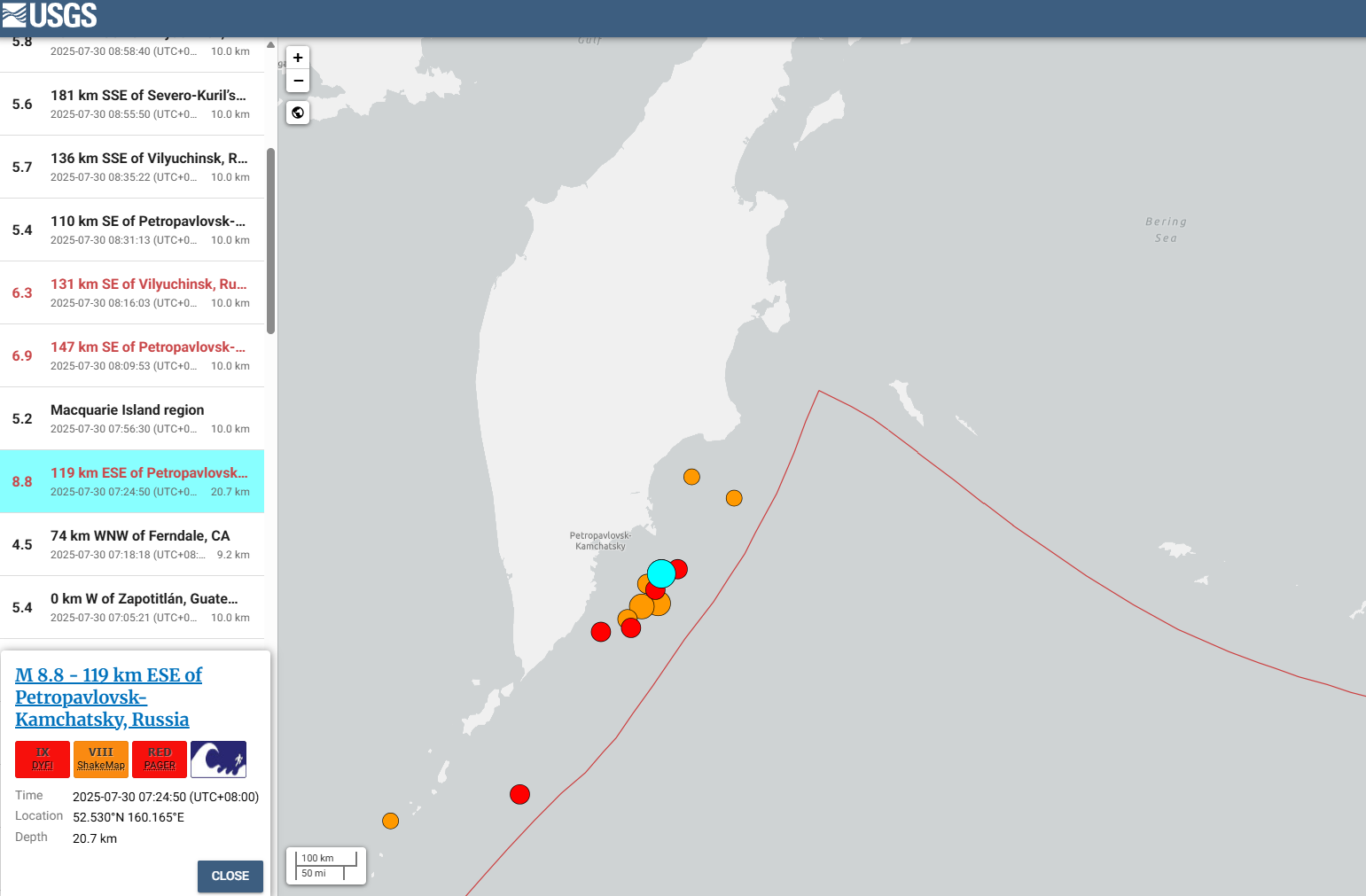Screen dimensions: 1366x896
Task: Select the Macquarie Island region earthquake
Action: pyautogui.click(x=132, y=418)
